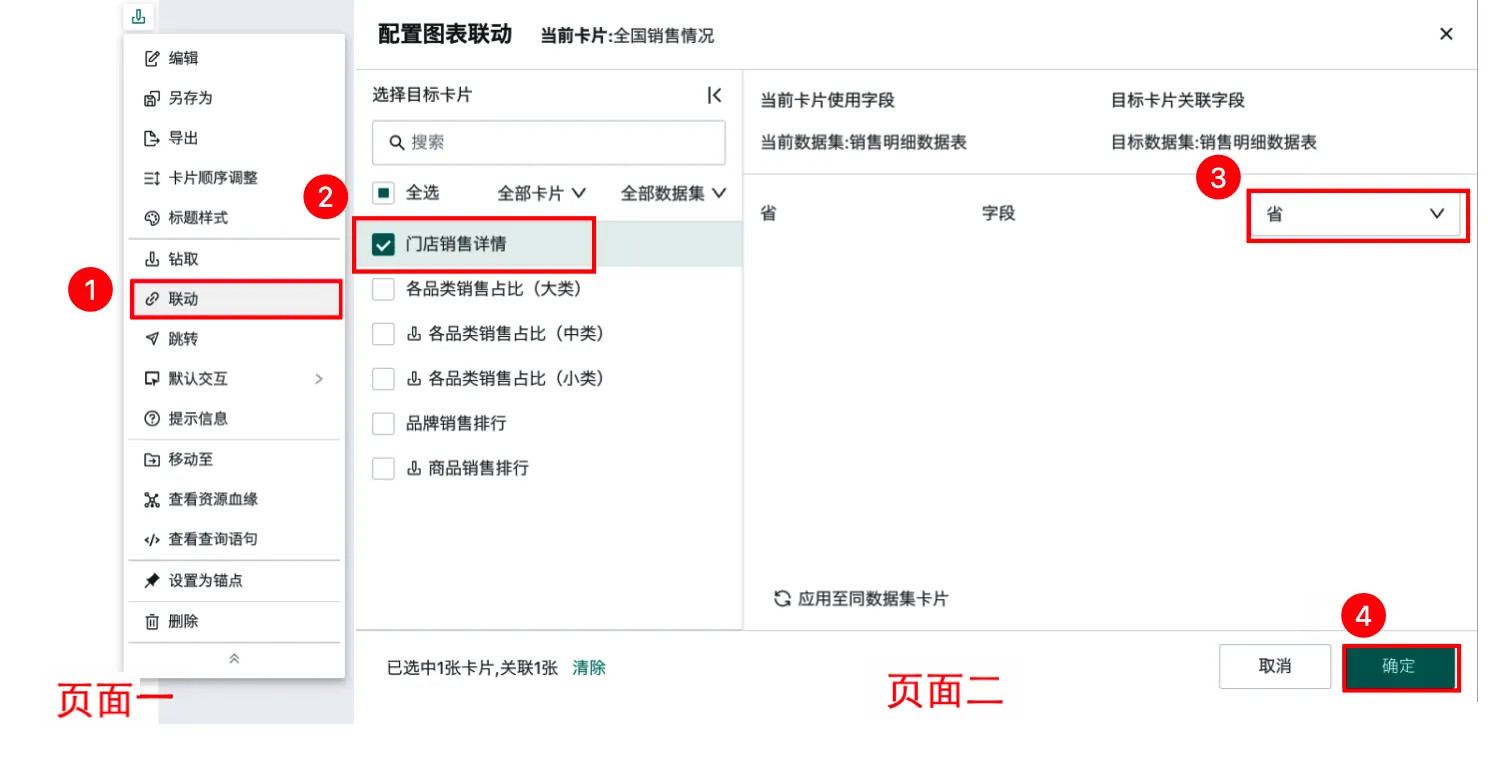
Task: Expand the 省 target field dropdown
Action: (1357, 214)
